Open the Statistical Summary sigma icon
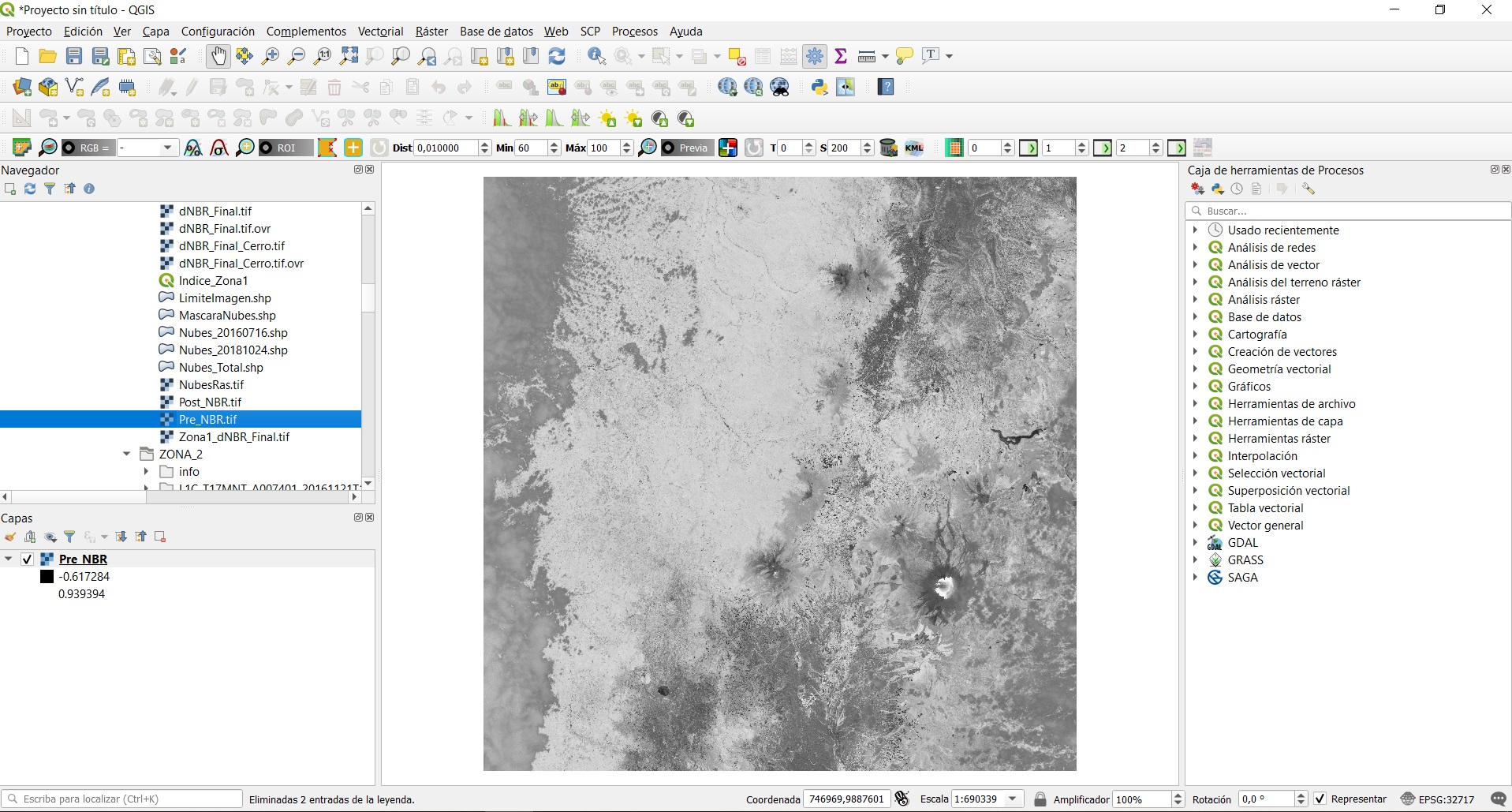Image resolution: width=1512 pixels, height=812 pixels. pyautogui.click(x=841, y=56)
